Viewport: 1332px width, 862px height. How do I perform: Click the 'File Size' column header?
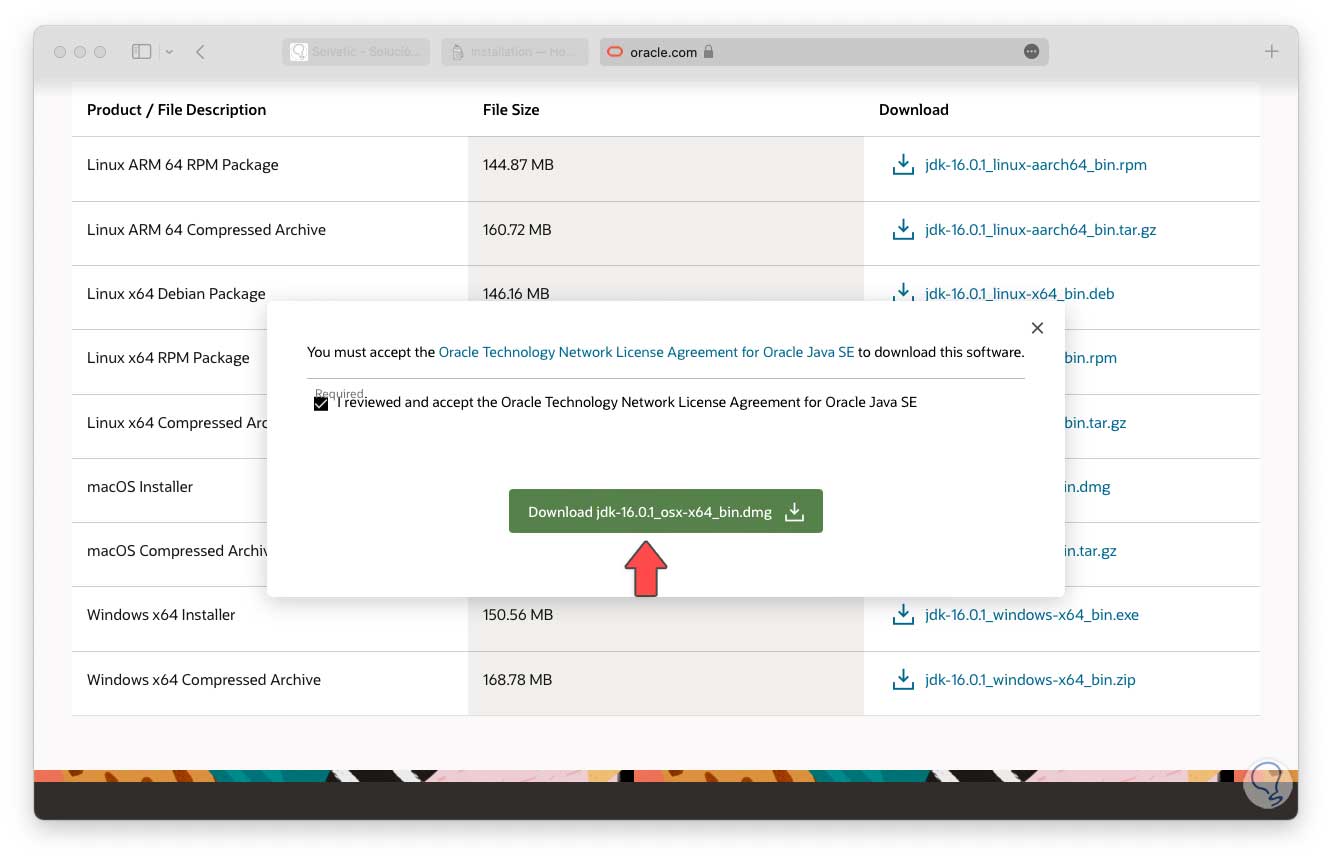511,110
